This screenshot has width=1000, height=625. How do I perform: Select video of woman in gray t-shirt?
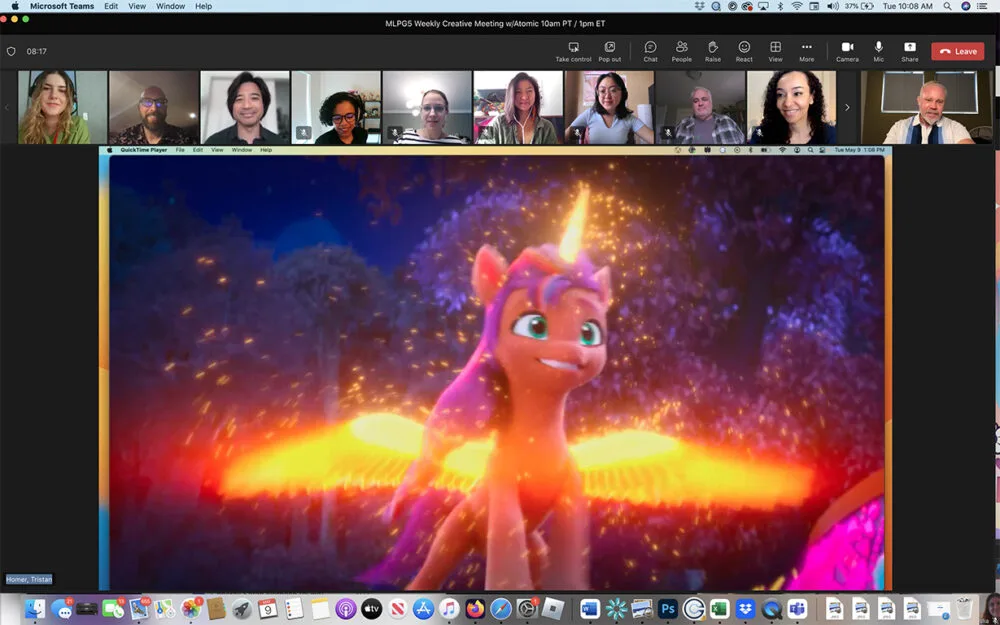pyautogui.click(x=610, y=107)
